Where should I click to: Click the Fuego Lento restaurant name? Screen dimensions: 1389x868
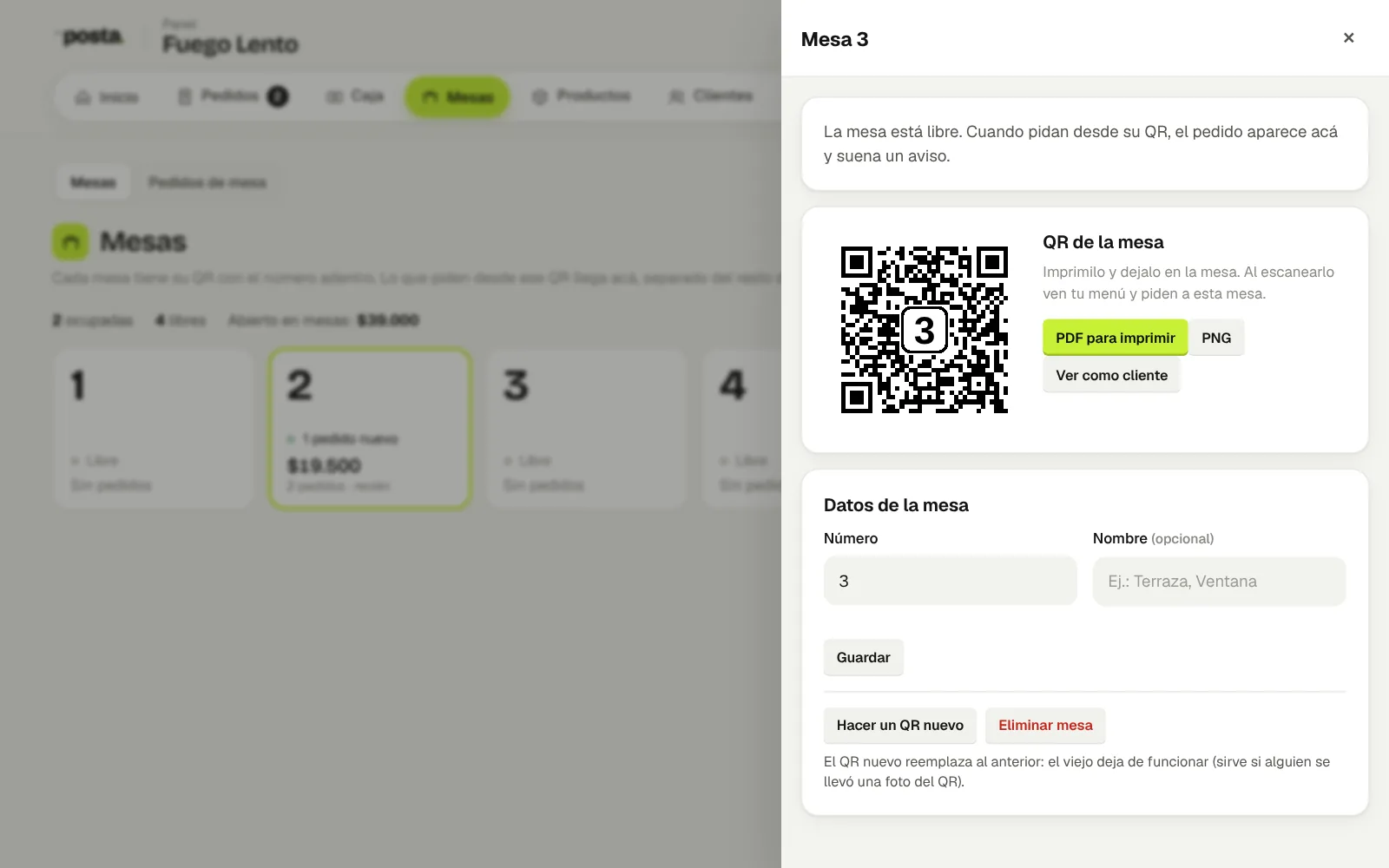point(230,44)
